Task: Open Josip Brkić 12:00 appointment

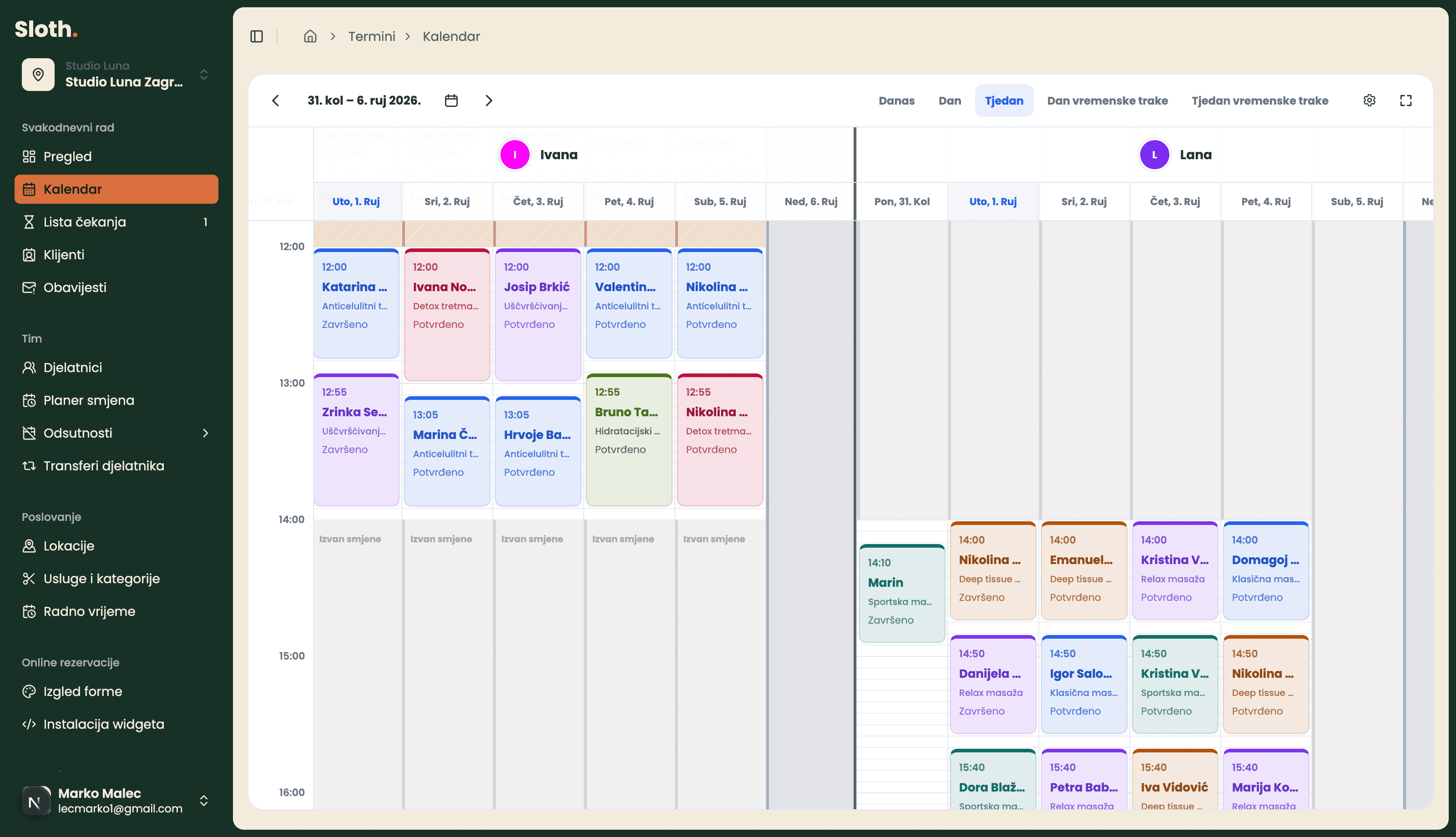Action: click(x=538, y=314)
